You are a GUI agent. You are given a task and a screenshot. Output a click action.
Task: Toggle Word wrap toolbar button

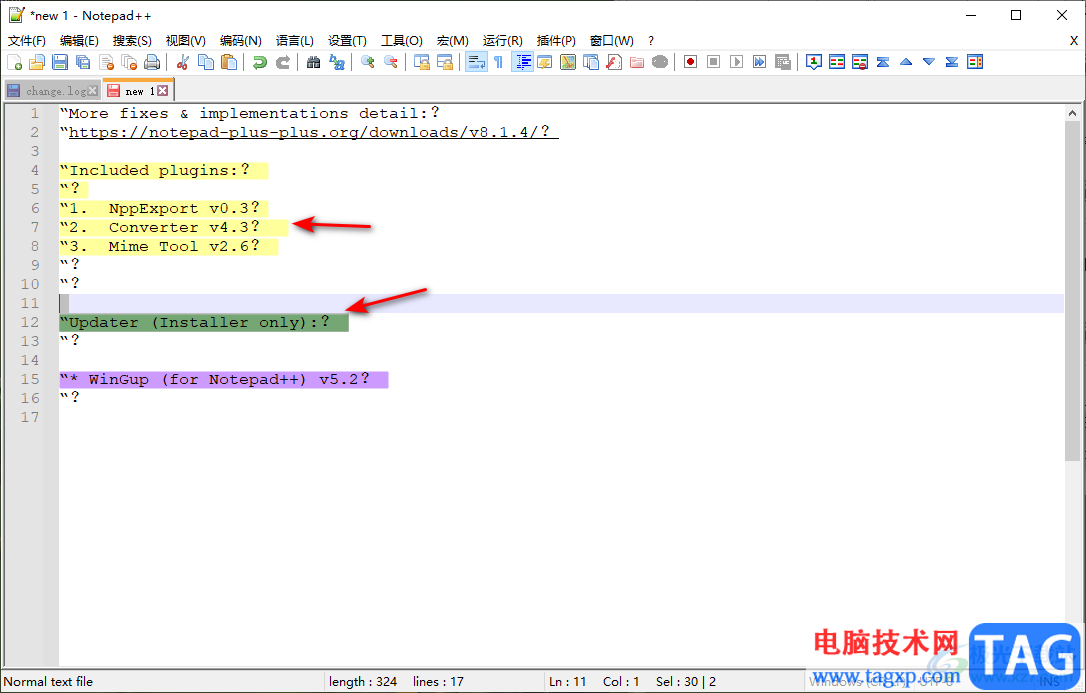pos(476,62)
